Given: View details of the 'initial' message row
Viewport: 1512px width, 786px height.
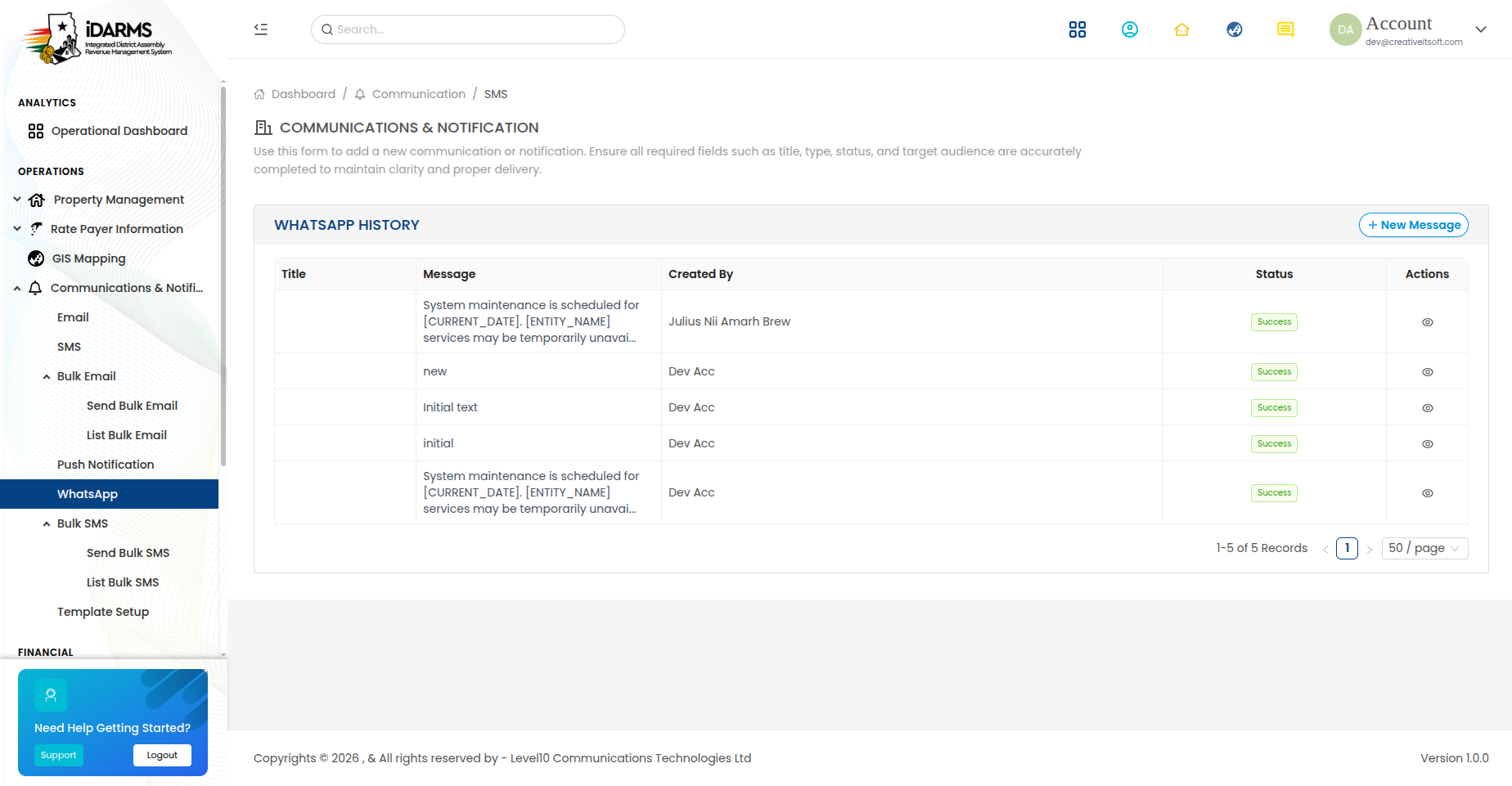Looking at the screenshot, I should point(1428,444).
